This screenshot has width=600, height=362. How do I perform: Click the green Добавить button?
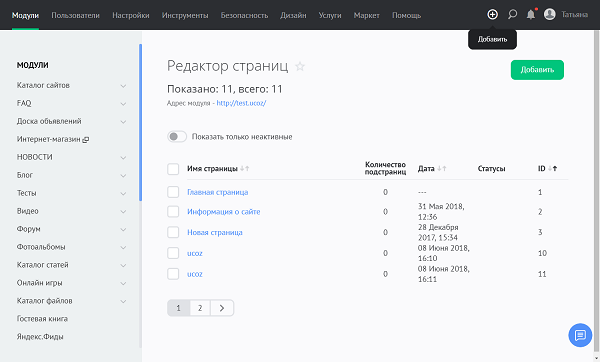tap(537, 70)
